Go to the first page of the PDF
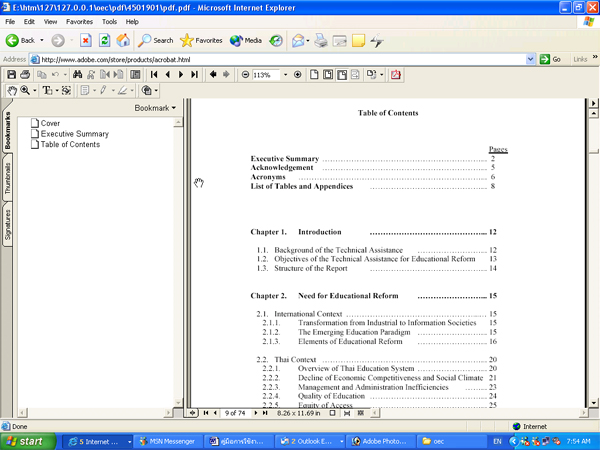The height and width of the screenshot is (450, 600). coord(154,75)
